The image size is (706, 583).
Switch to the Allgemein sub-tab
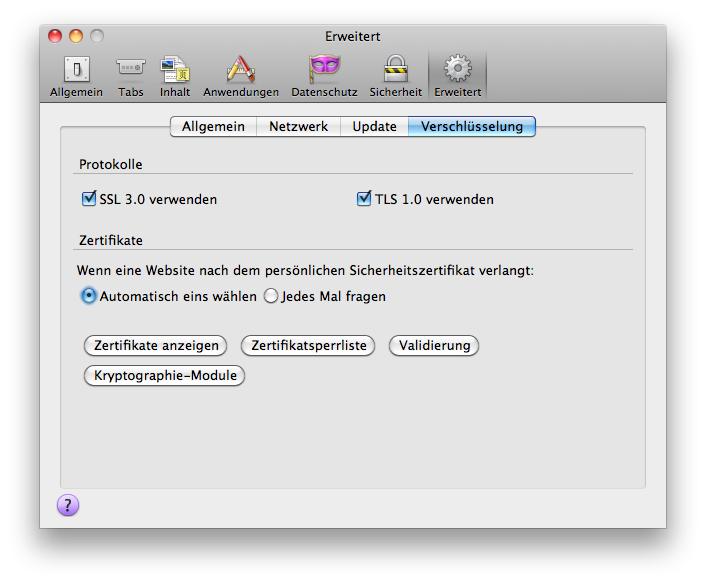213,127
